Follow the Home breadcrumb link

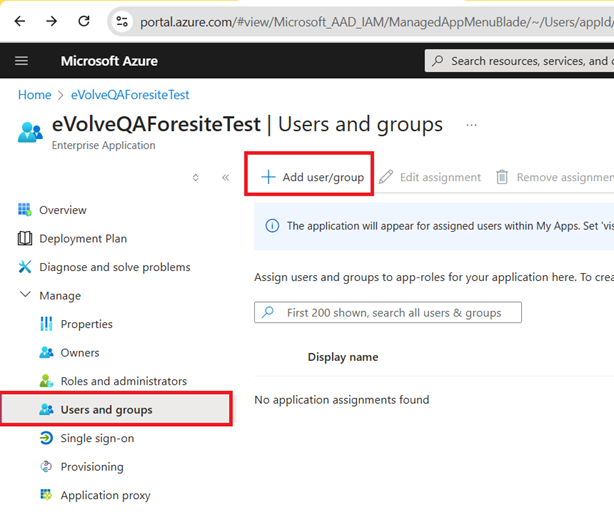tap(34, 95)
